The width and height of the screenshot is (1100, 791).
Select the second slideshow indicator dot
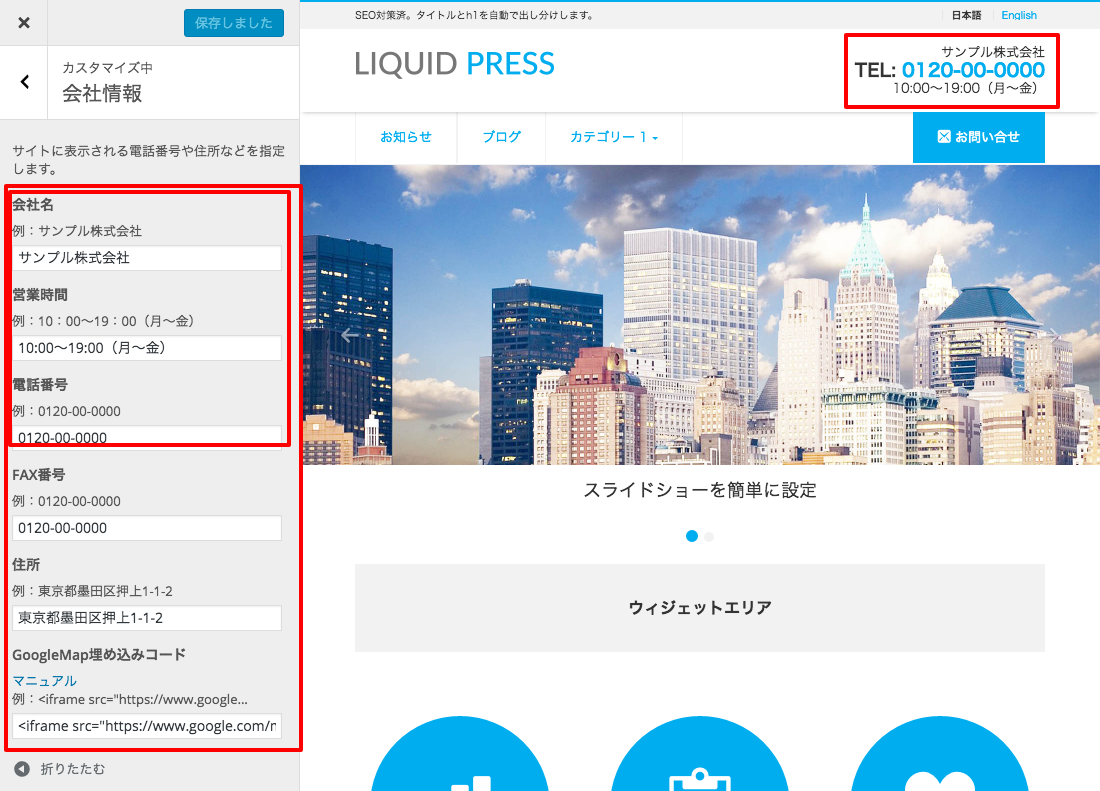click(709, 536)
